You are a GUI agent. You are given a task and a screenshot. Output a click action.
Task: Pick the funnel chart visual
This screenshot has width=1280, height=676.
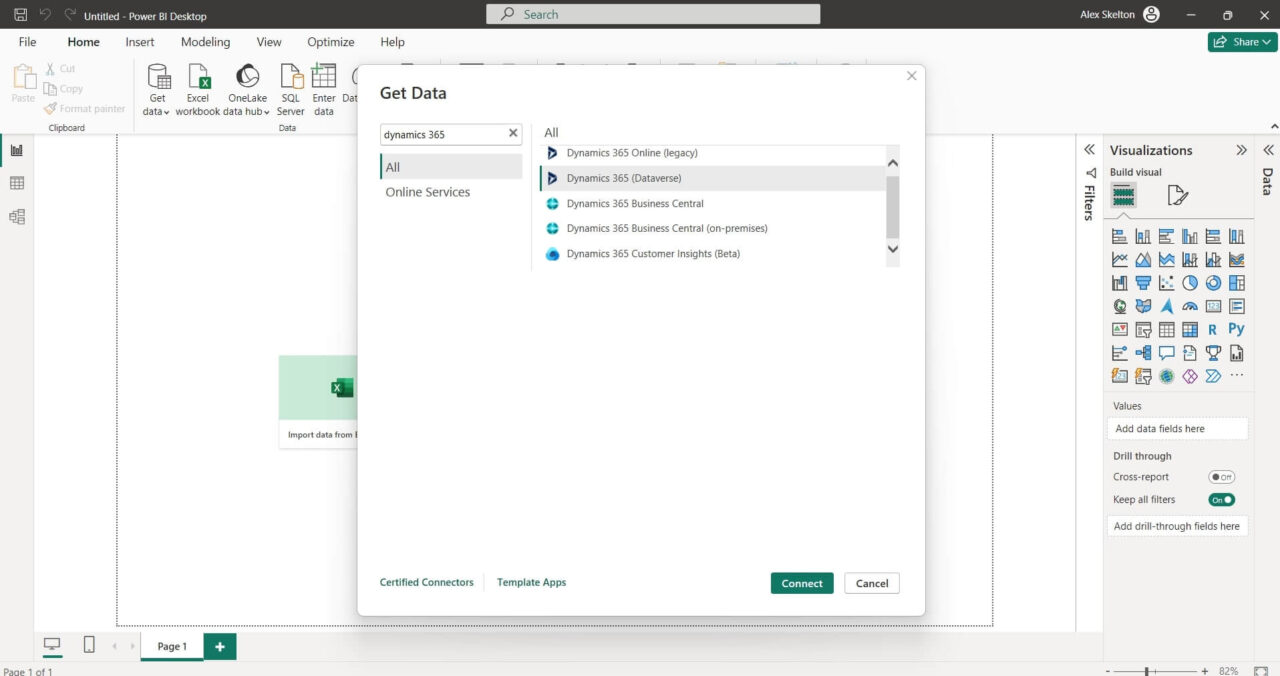1143,283
